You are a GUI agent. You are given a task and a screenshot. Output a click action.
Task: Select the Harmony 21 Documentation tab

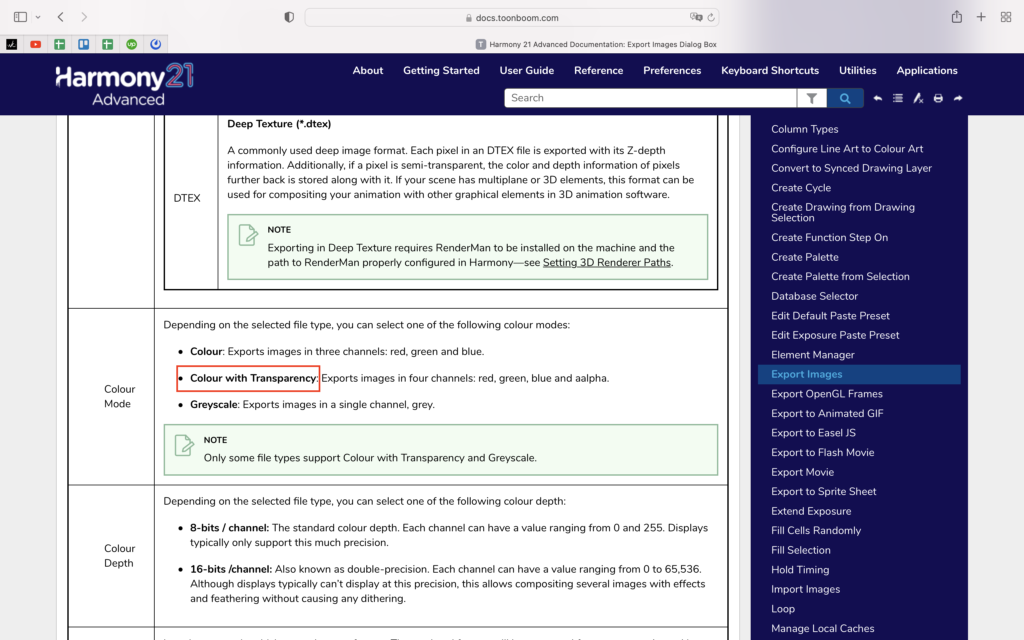coord(596,44)
